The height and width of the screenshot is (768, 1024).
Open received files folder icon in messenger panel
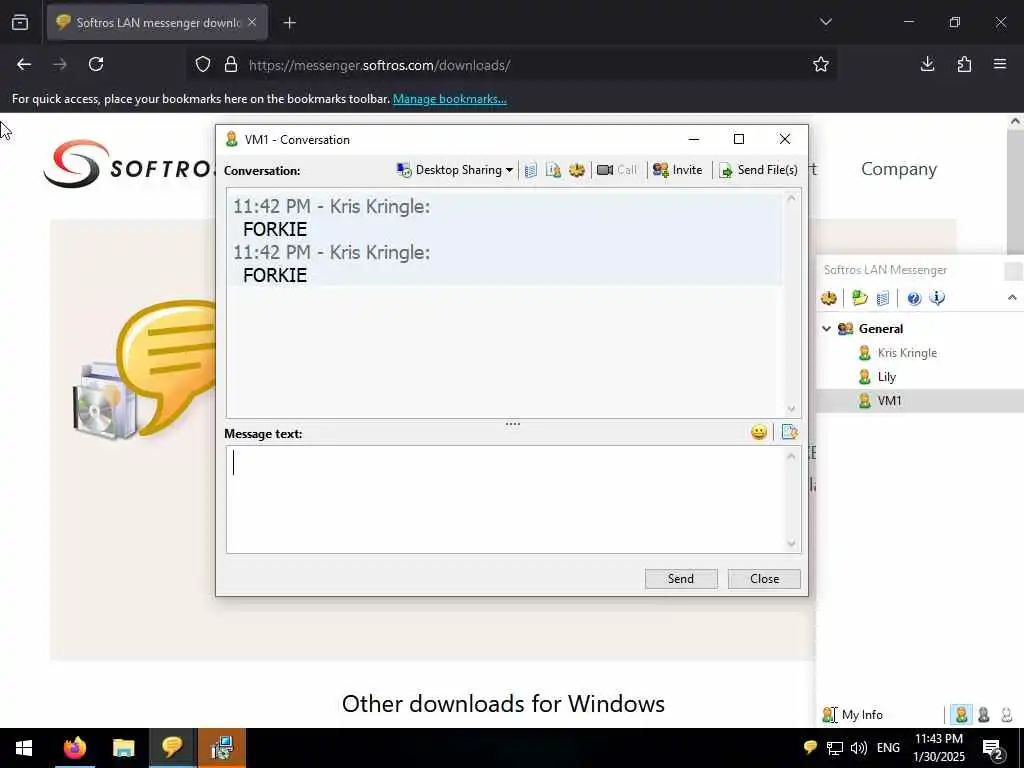pos(859,298)
